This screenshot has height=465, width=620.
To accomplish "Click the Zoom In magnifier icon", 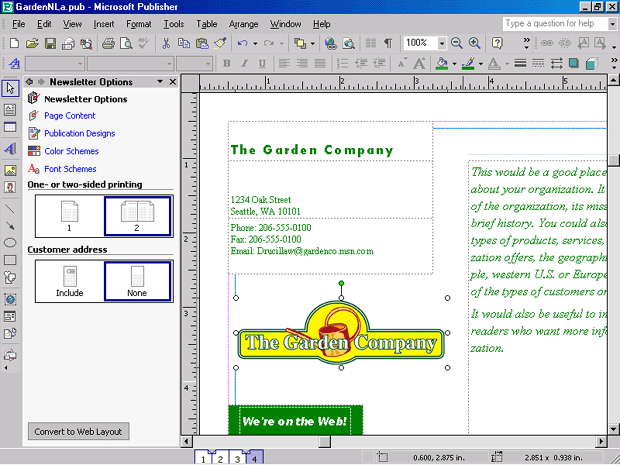I will coord(474,43).
